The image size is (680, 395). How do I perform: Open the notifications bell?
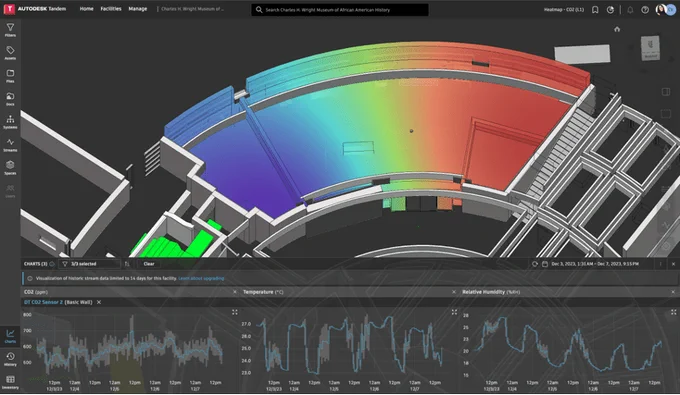coord(630,10)
